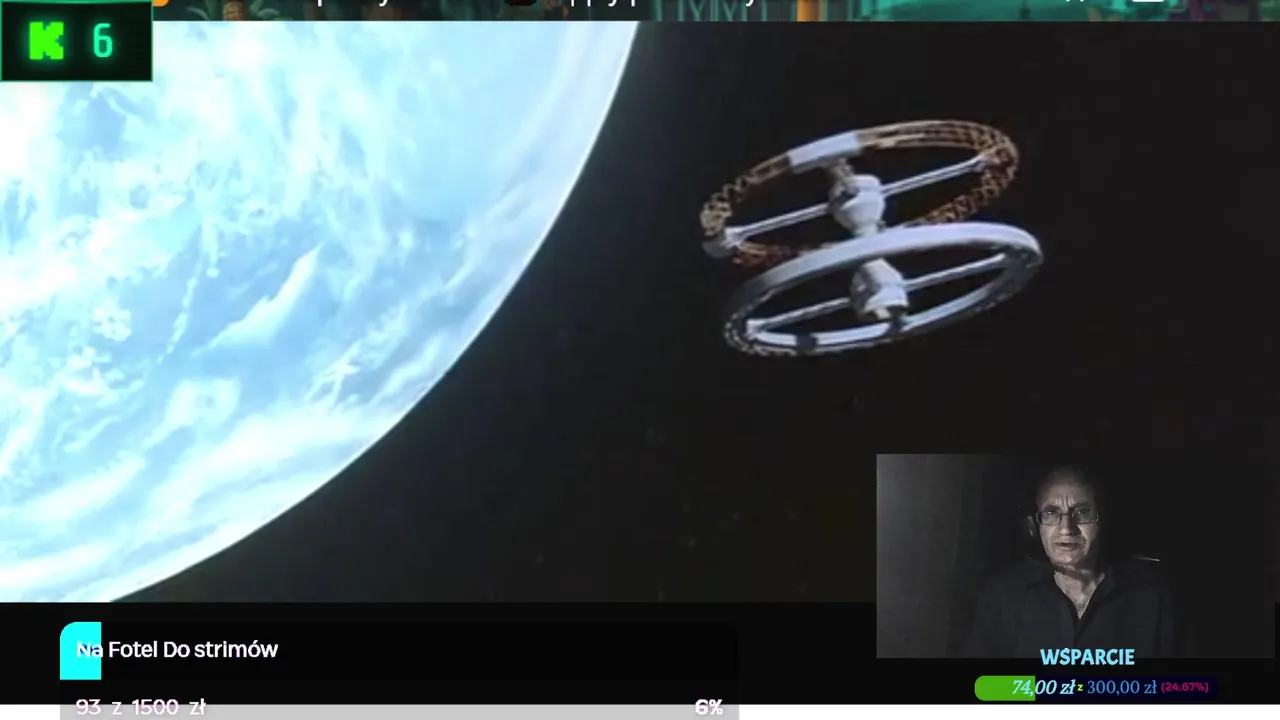Viewport: 1280px width, 720px height.
Task: Click the rotating space station in the video
Action: pyautogui.click(x=871, y=237)
